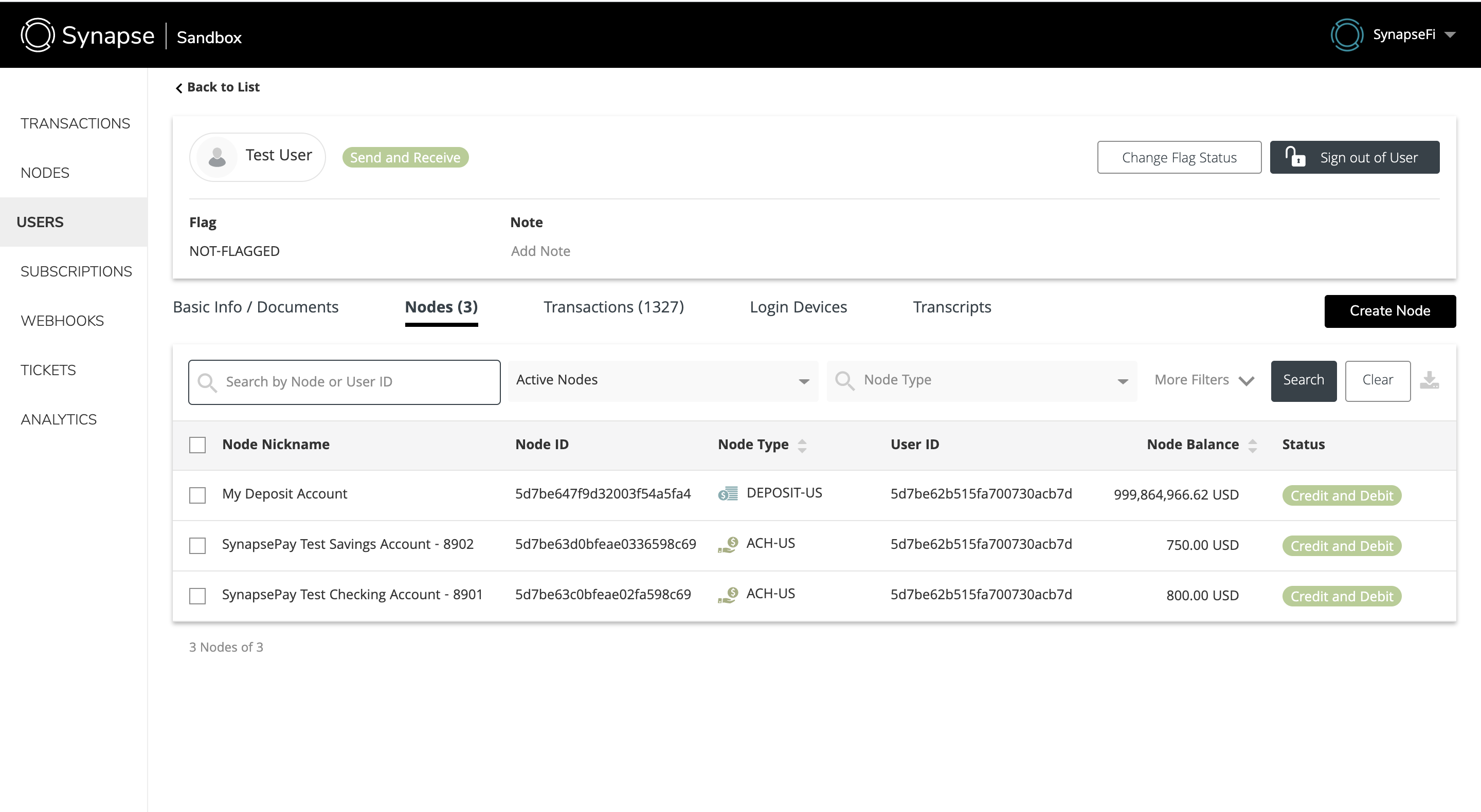
Task: Click the SynapseFi account avatar icon
Action: click(1346, 34)
